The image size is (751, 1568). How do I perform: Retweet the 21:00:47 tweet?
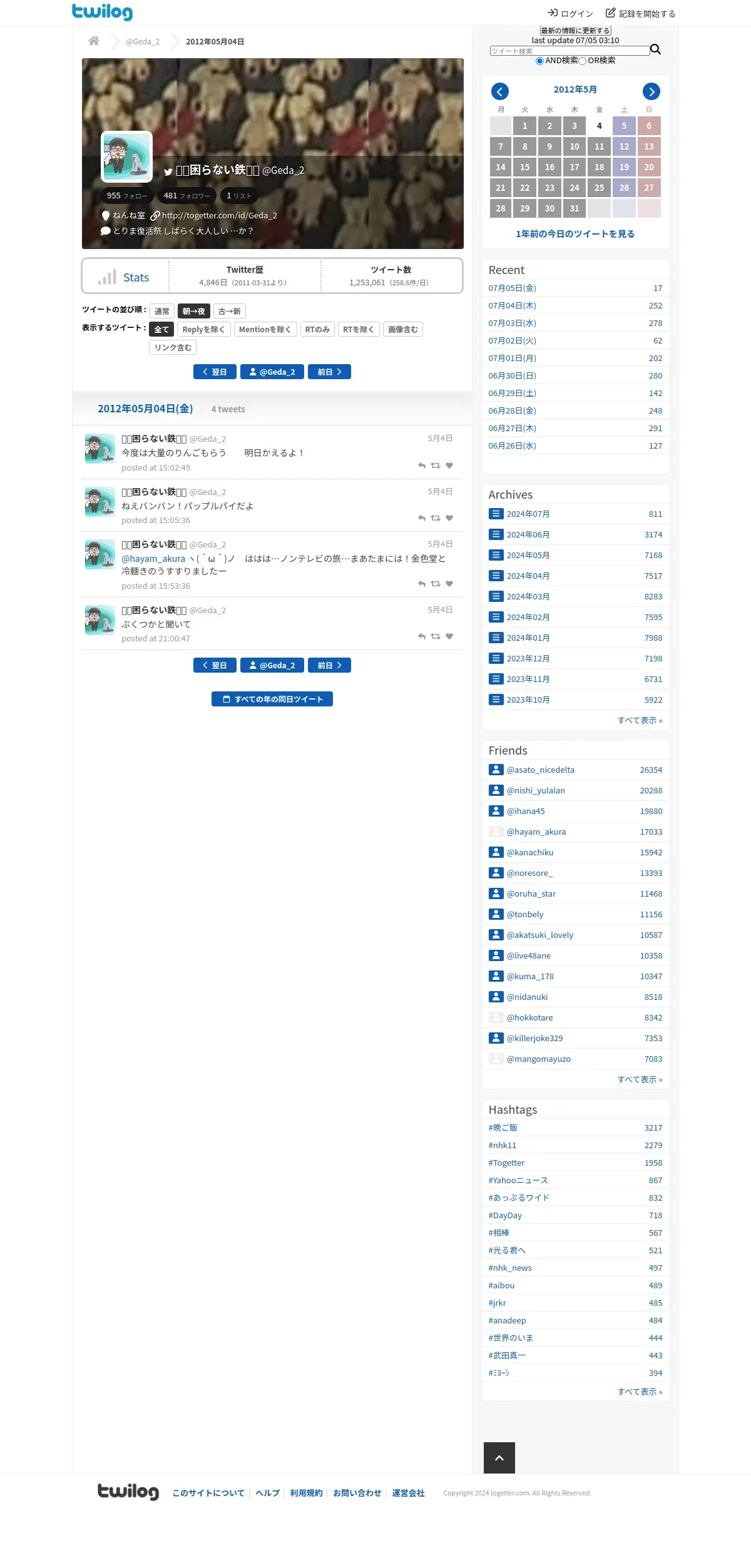coord(436,636)
